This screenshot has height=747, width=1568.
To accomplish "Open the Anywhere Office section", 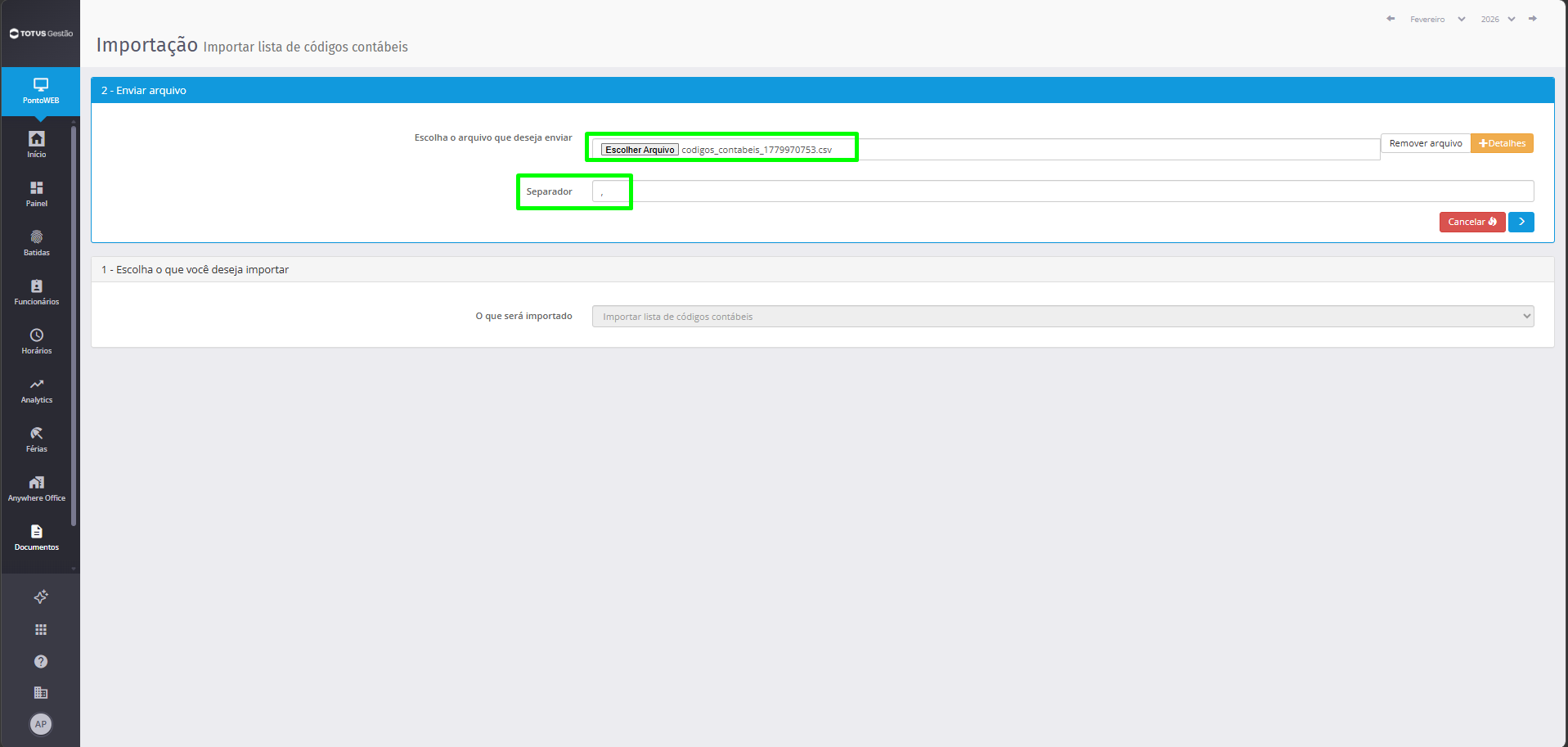I will [37, 488].
